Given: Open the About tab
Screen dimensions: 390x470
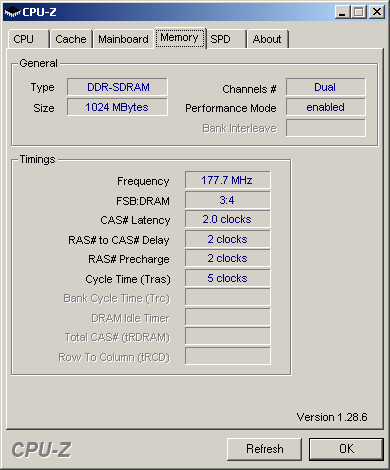Looking at the screenshot, I should coord(267,39).
